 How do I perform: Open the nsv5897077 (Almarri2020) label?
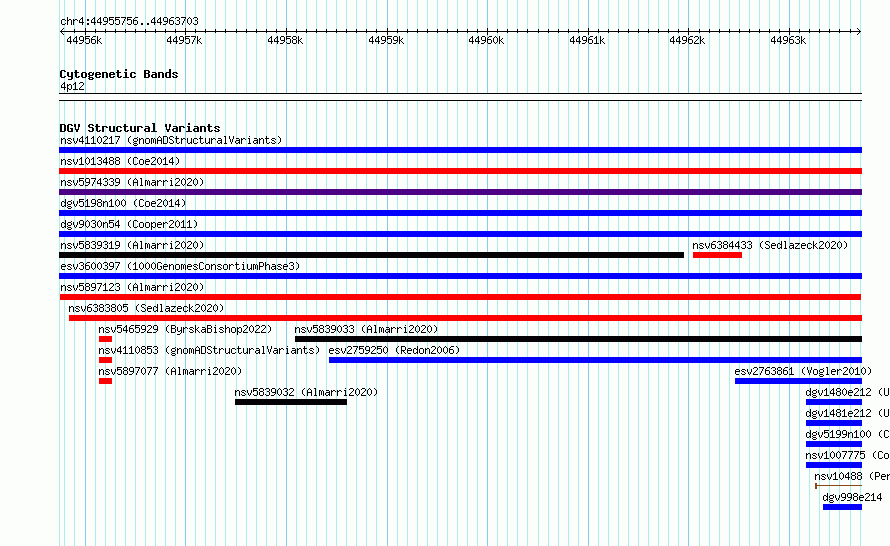pyautogui.click(x=170, y=371)
